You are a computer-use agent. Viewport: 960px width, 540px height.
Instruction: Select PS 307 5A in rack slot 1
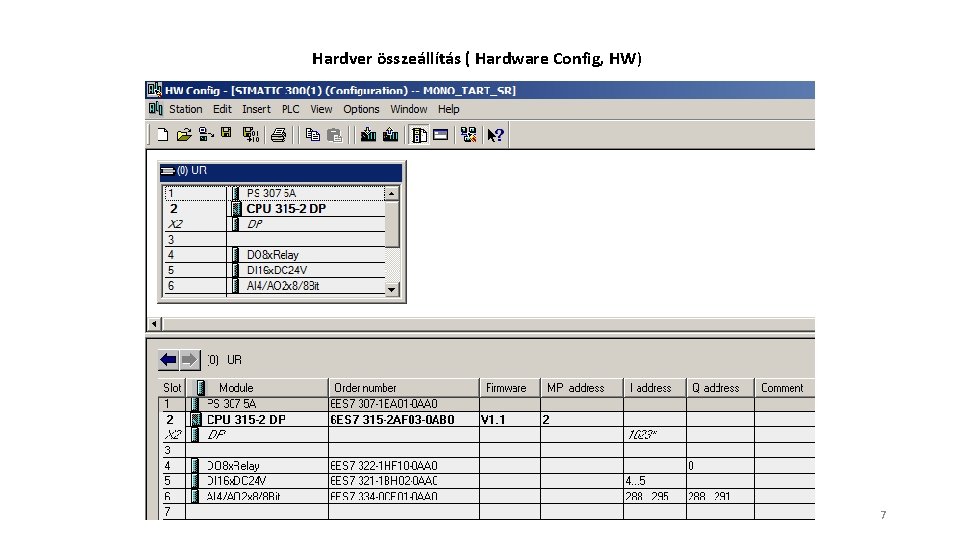click(x=274, y=193)
